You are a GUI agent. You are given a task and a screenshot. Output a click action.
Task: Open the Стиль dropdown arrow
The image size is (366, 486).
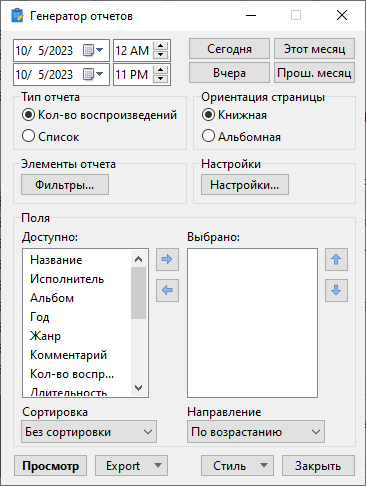tap(264, 465)
